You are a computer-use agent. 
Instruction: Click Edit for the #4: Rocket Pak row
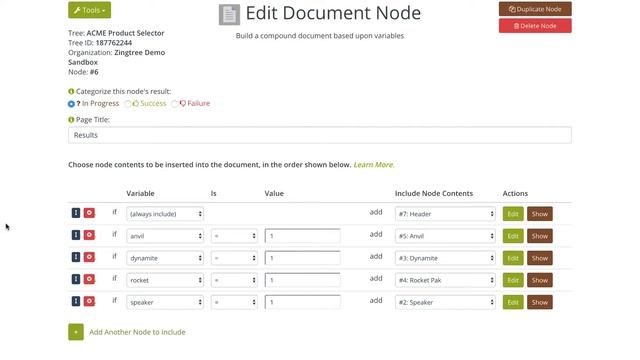513,280
